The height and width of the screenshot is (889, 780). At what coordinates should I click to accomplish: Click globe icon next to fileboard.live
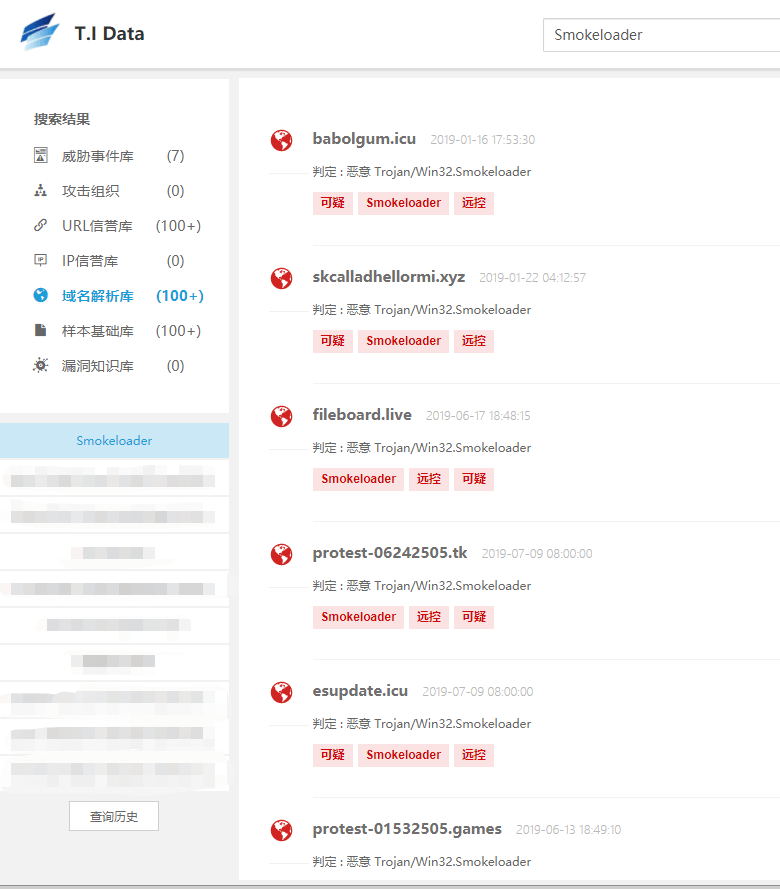[x=282, y=416]
